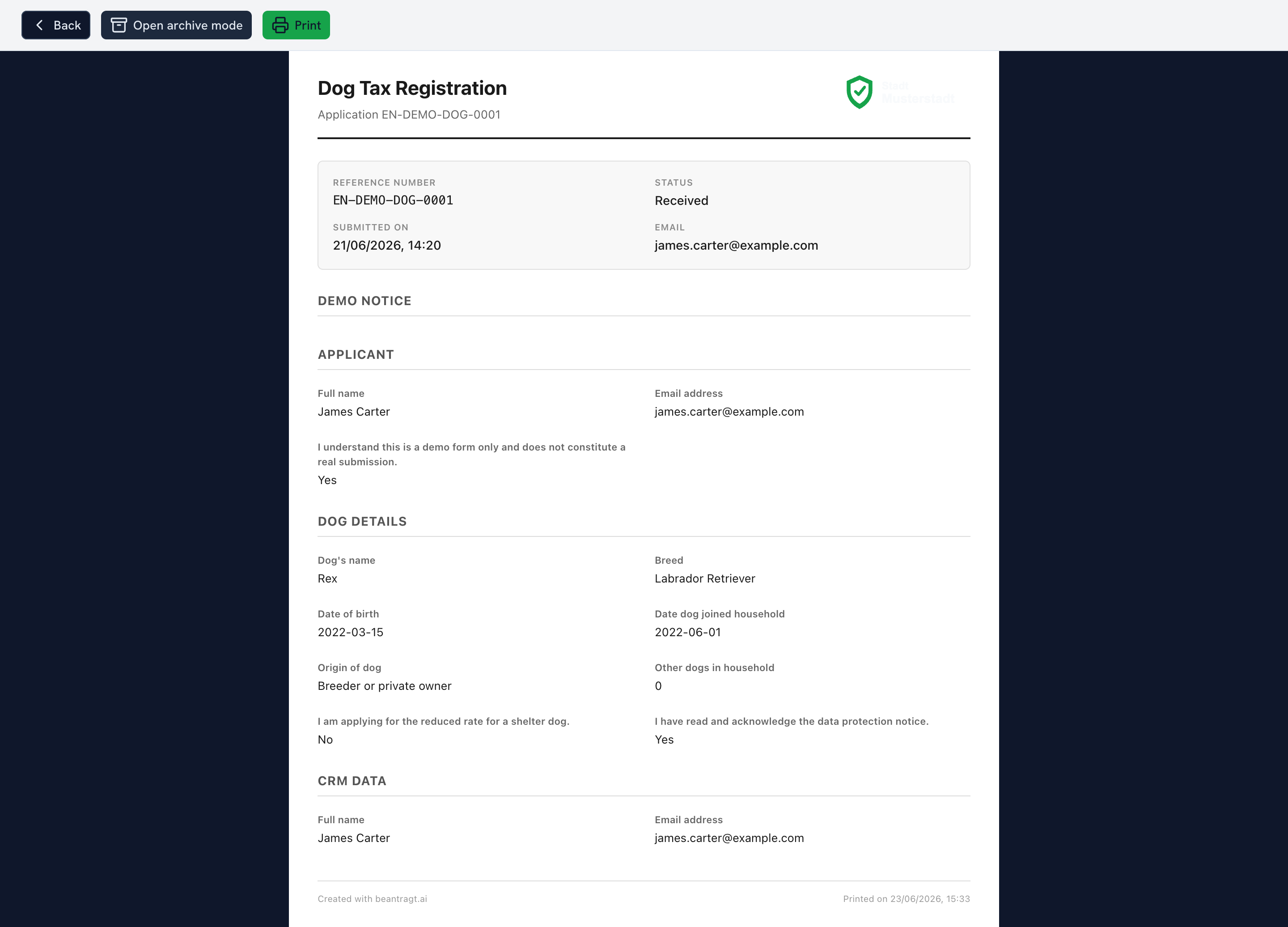Print the application document
This screenshot has width=1288, height=927.
point(296,25)
